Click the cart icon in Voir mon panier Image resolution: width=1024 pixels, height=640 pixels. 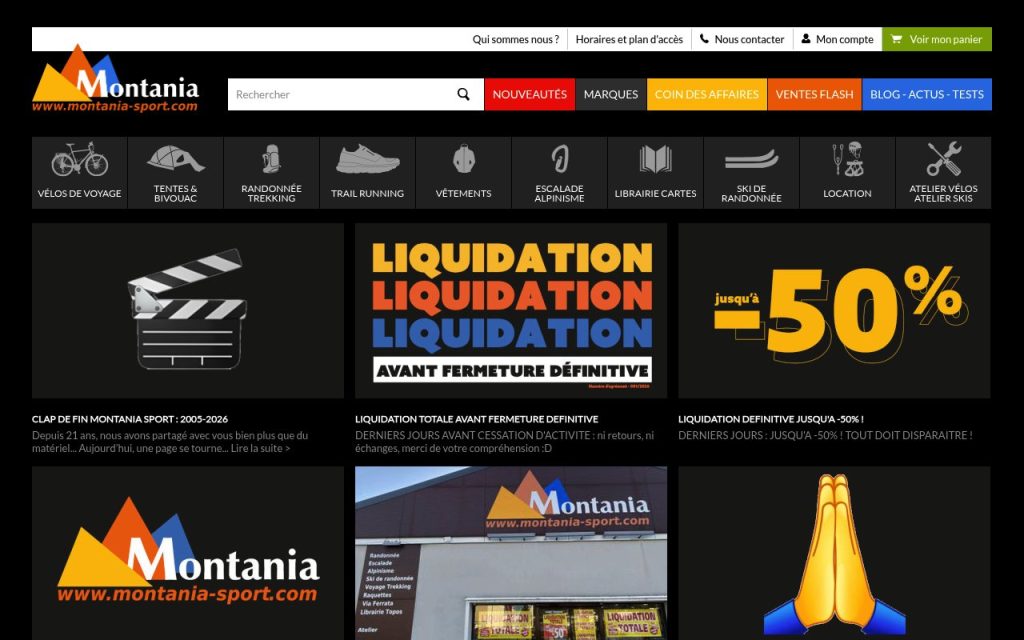pos(896,39)
